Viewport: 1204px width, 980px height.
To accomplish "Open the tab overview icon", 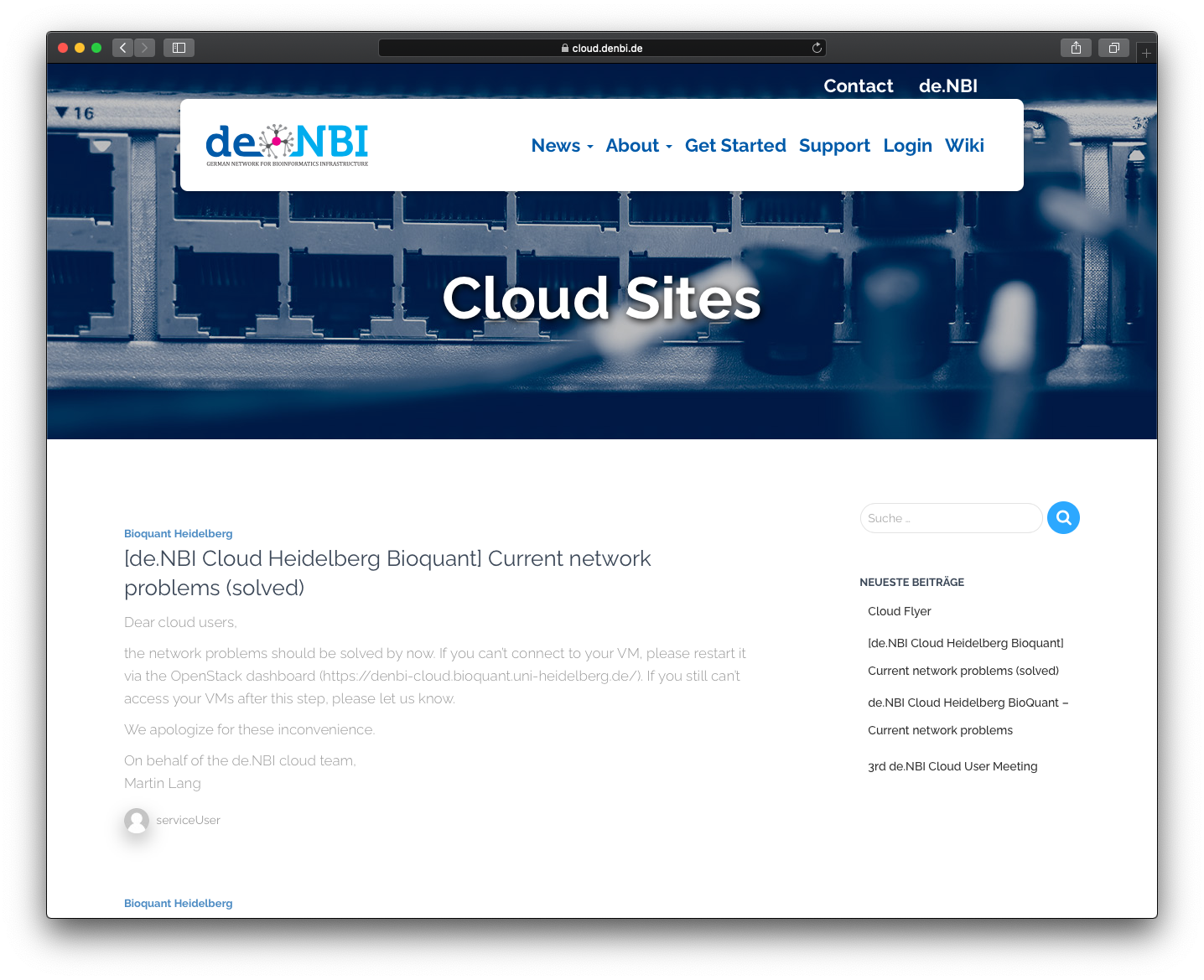I will tap(1113, 48).
